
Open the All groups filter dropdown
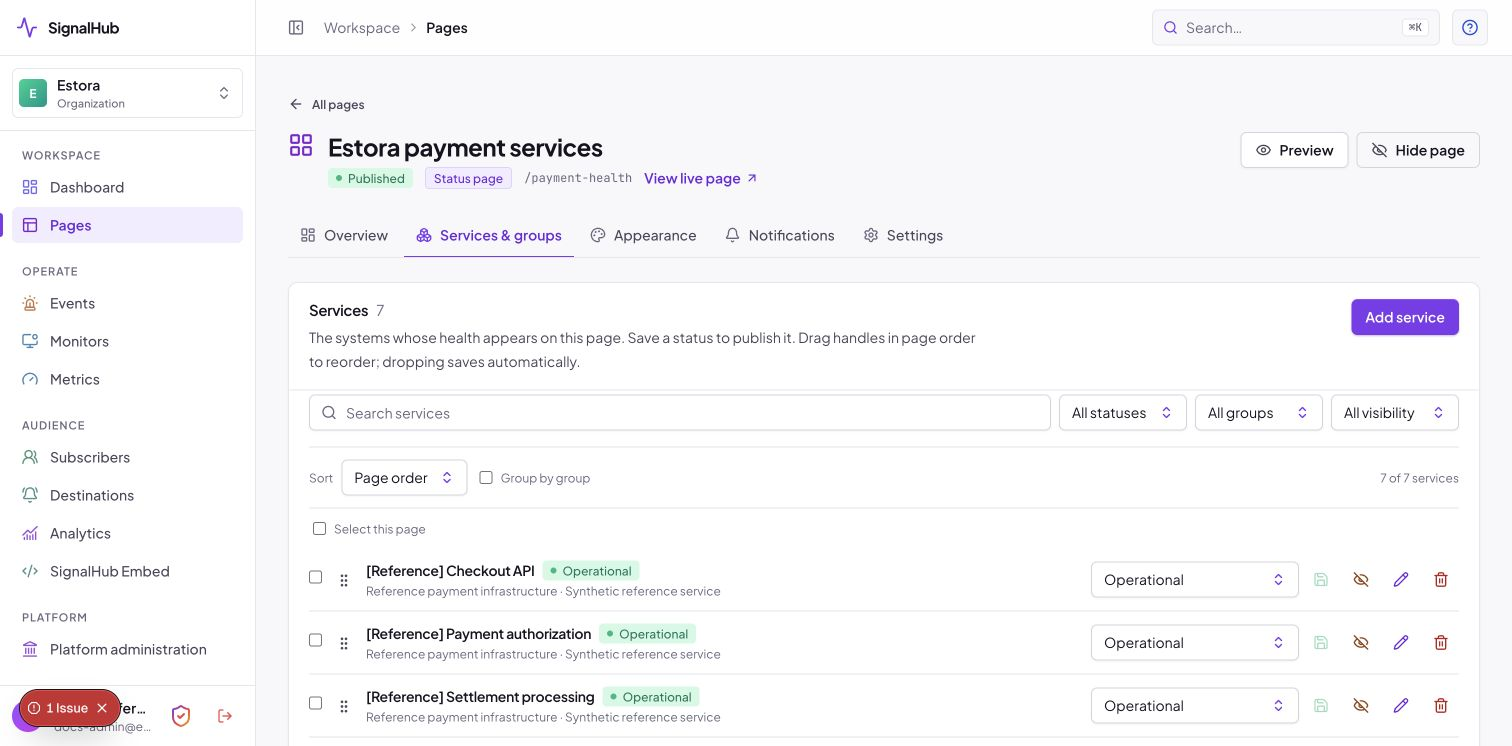(1259, 413)
